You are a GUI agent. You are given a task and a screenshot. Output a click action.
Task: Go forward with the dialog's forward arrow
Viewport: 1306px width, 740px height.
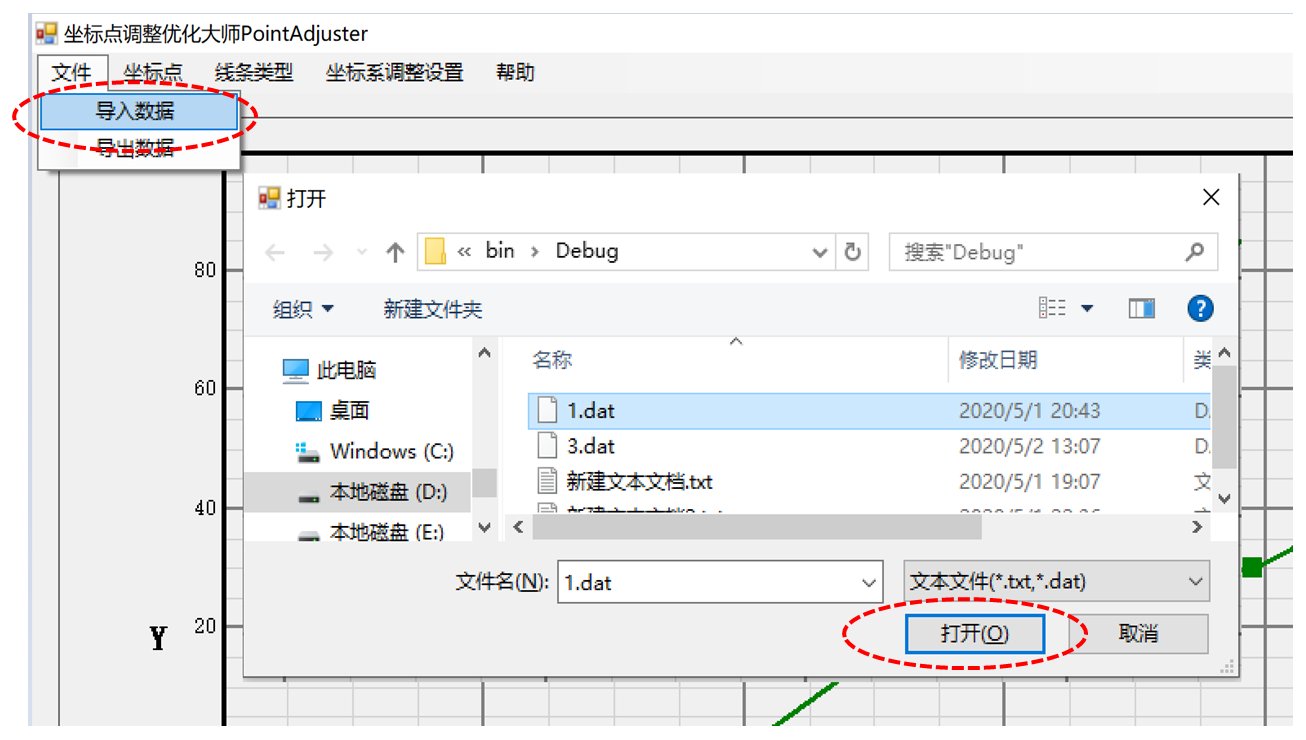[323, 253]
